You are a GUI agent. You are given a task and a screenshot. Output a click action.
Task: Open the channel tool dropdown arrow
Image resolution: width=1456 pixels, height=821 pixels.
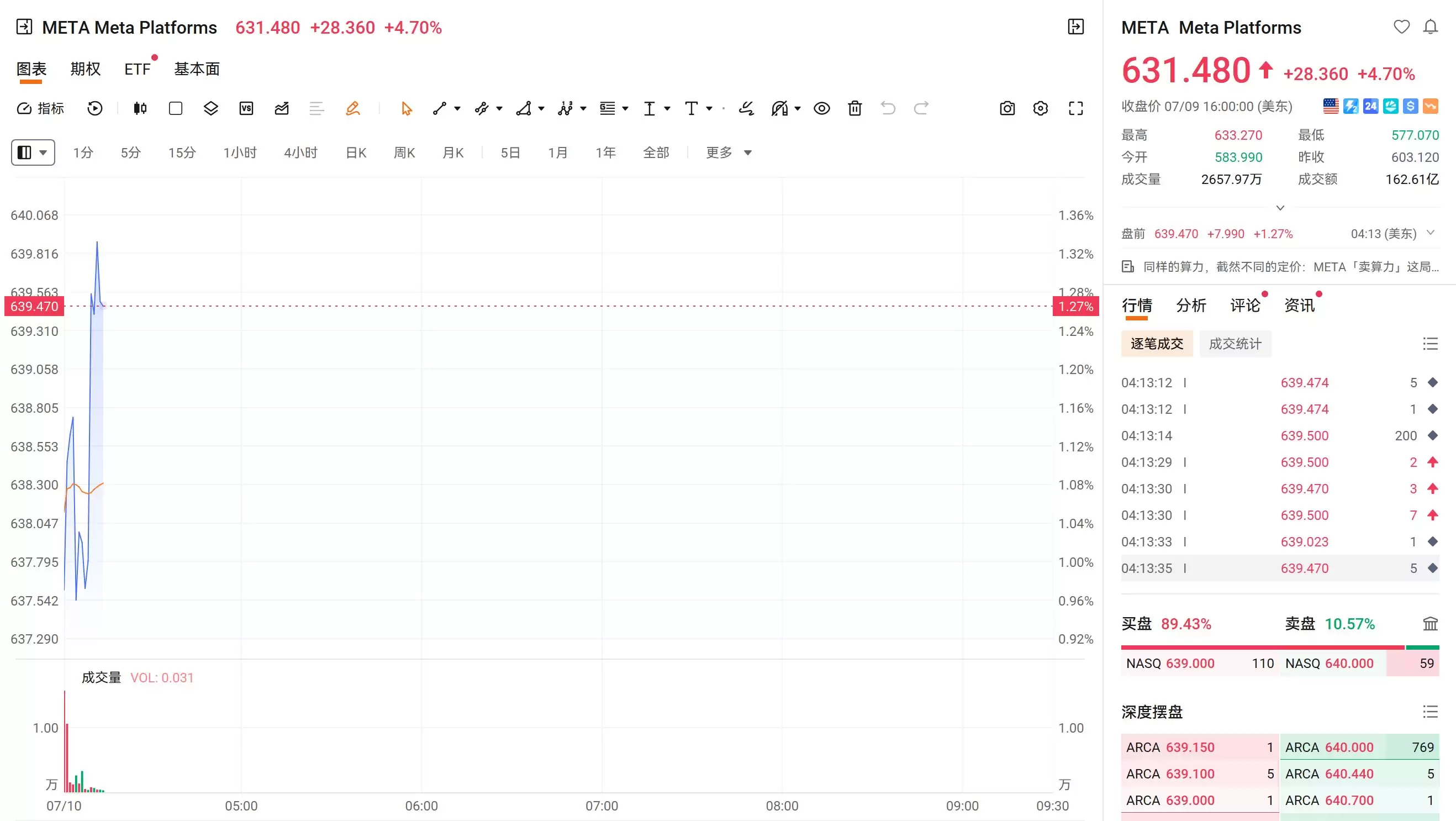pyautogui.click(x=499, y=108)
